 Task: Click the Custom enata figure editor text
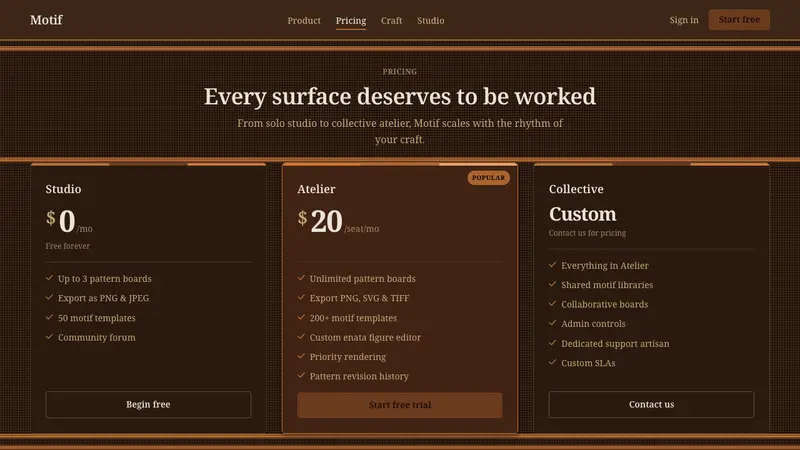click(x=365, y=337)
